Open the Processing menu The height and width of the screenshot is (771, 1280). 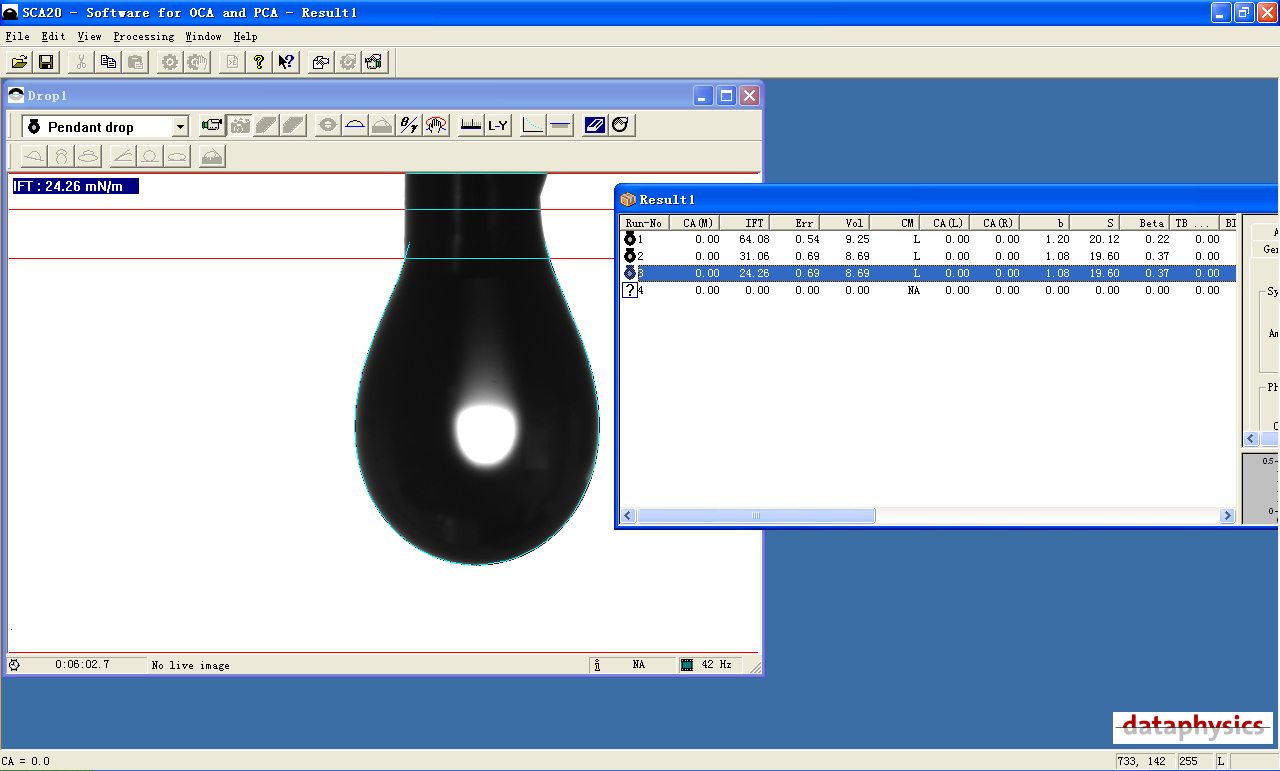[143, 37]
